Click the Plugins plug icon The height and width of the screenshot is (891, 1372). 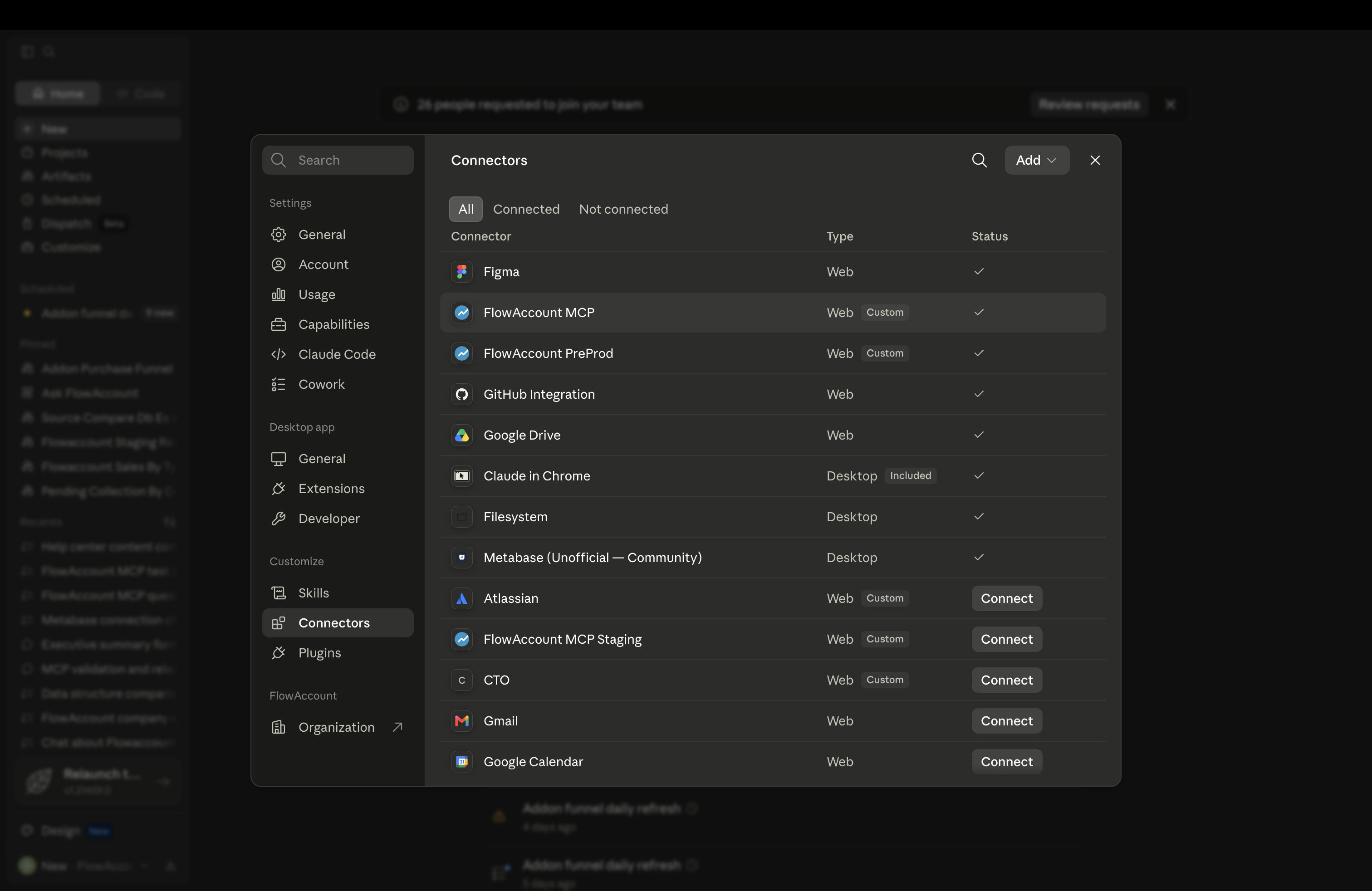point(279,653)
